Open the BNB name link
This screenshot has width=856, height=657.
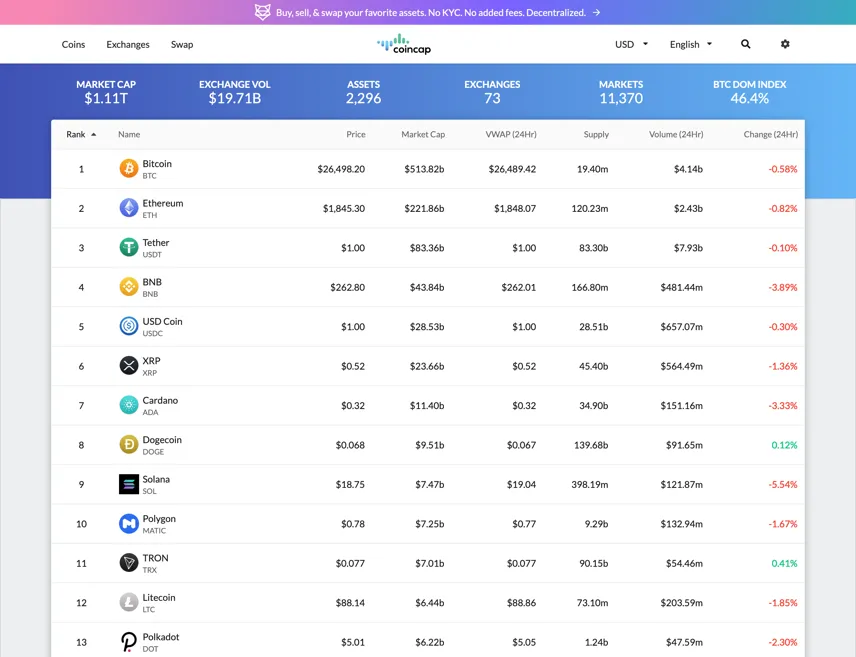(152, 282)
